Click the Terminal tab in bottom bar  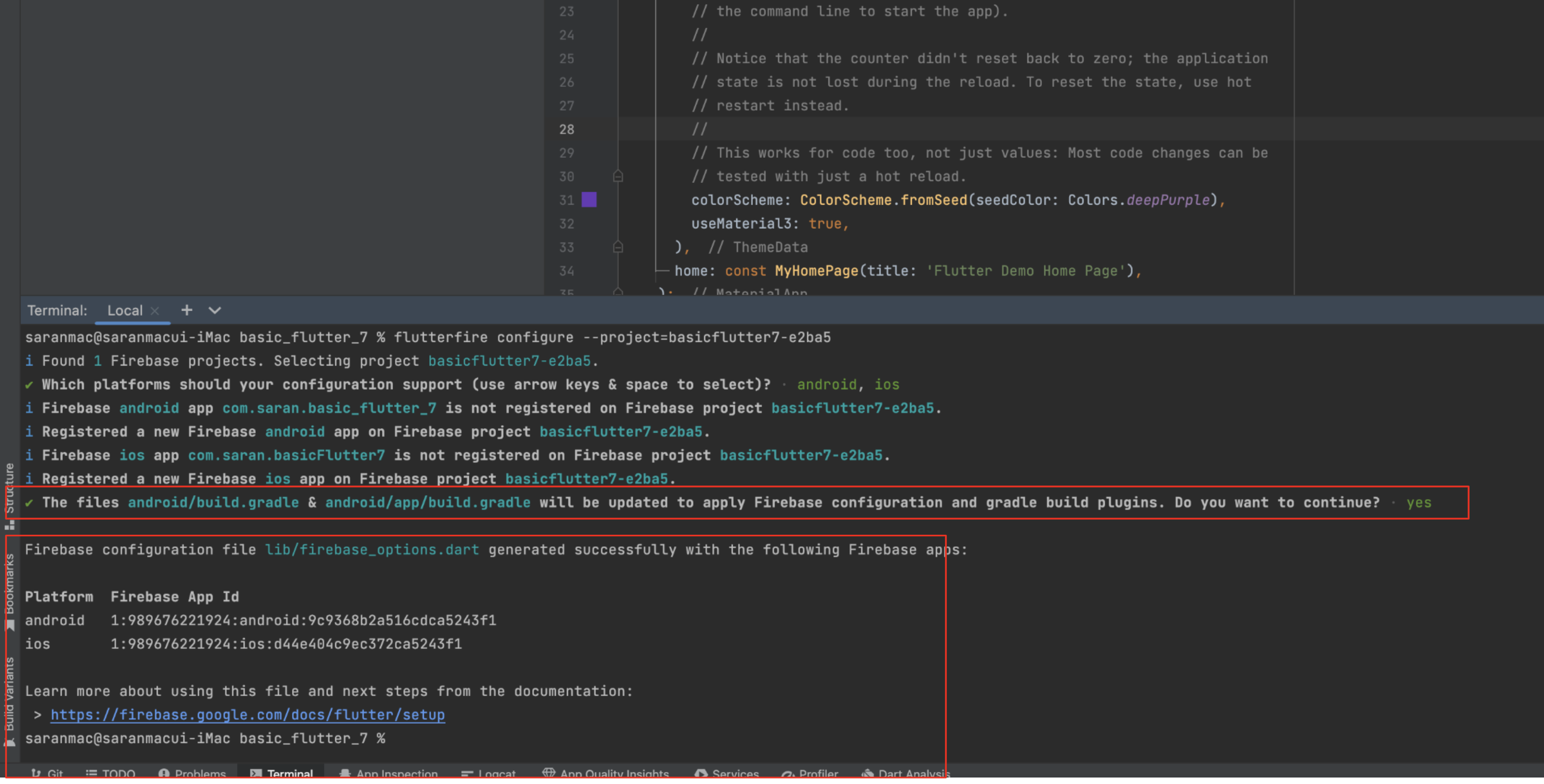click(282, 774)
